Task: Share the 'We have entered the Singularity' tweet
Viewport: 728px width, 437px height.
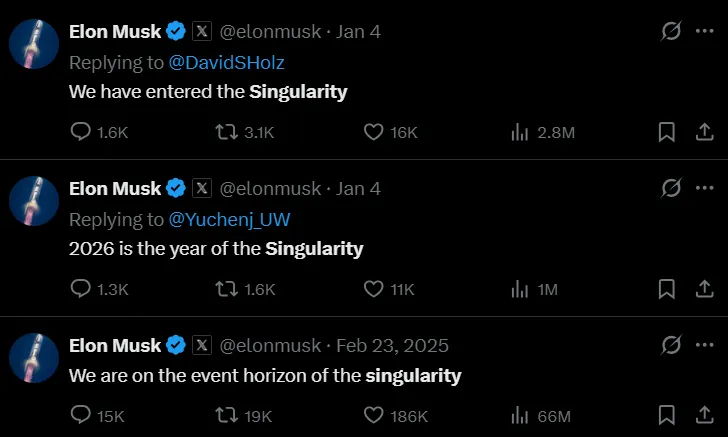Action: 703,132
